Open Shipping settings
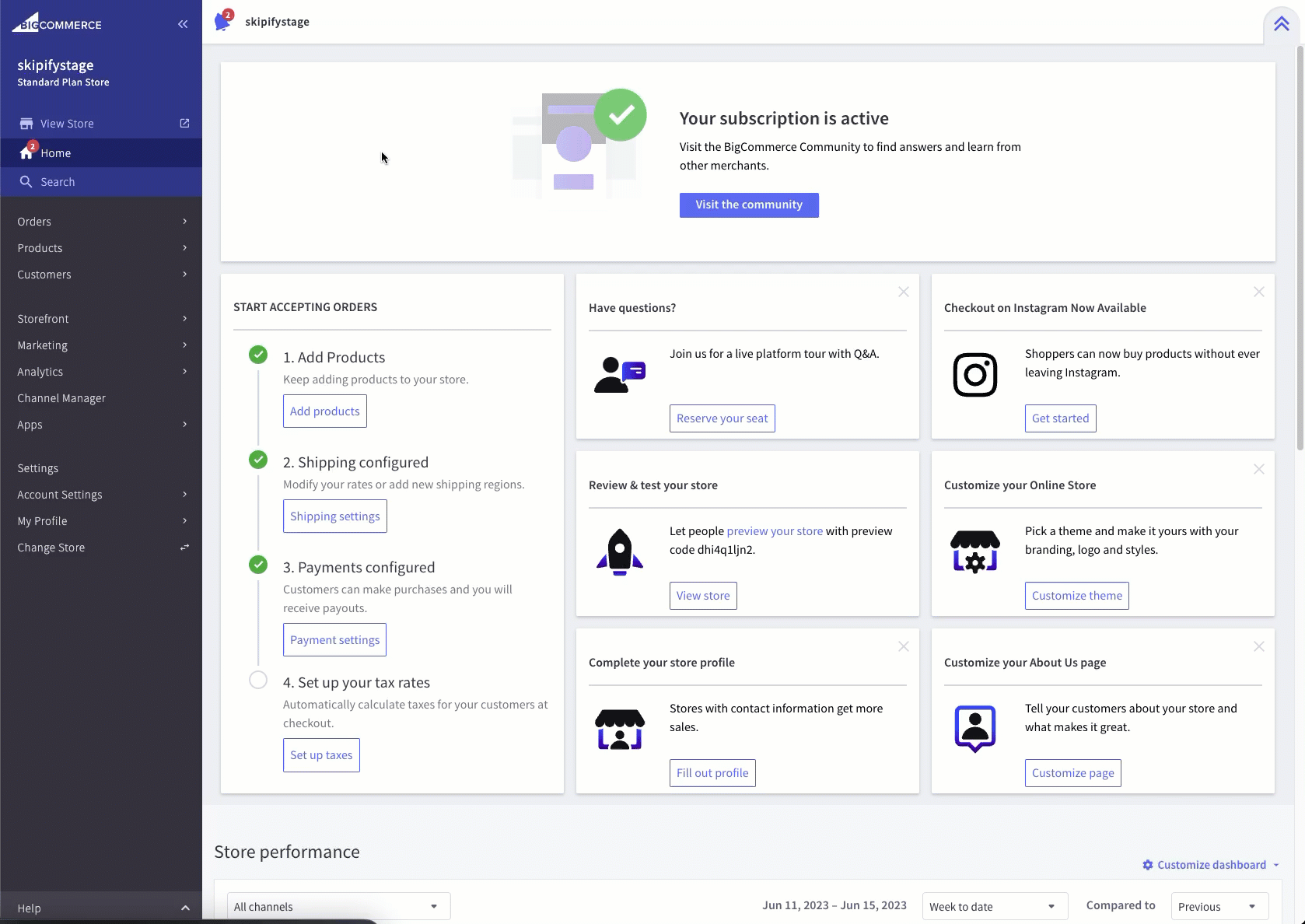1305x924 pixels. coord(335,516)
